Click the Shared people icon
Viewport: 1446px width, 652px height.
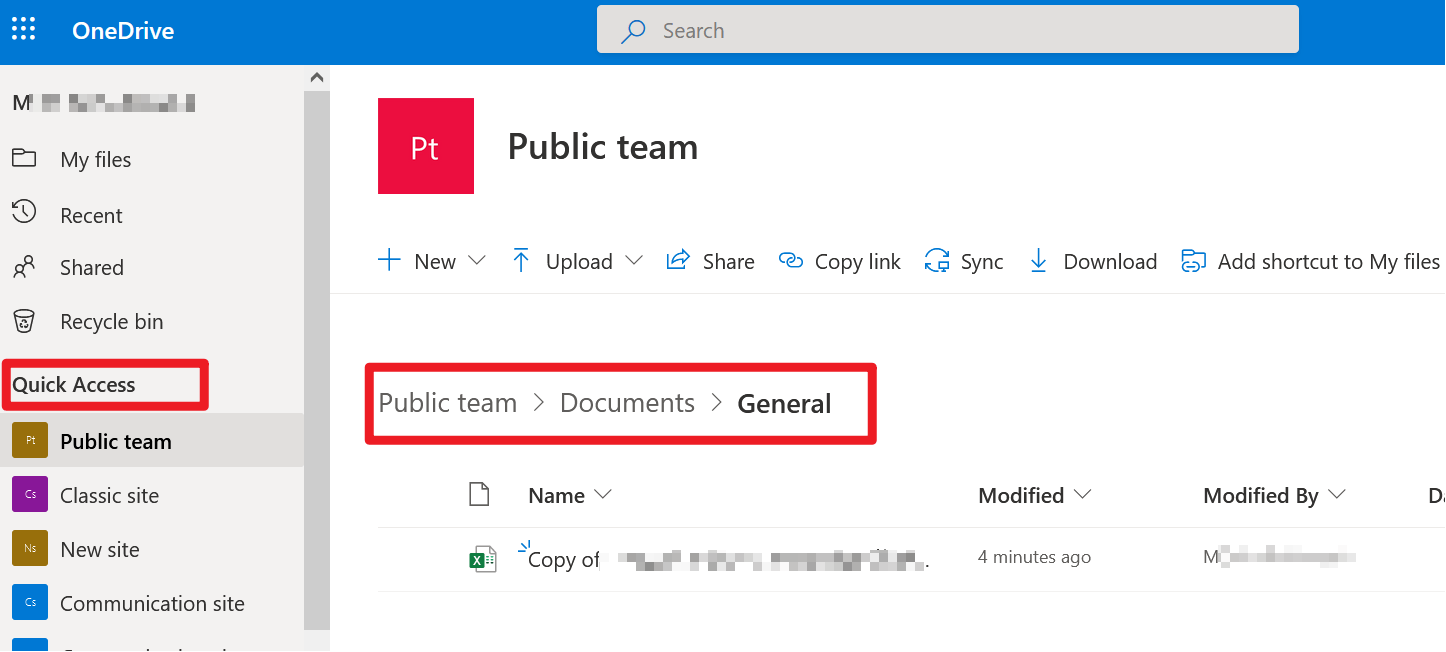point(24,267)
